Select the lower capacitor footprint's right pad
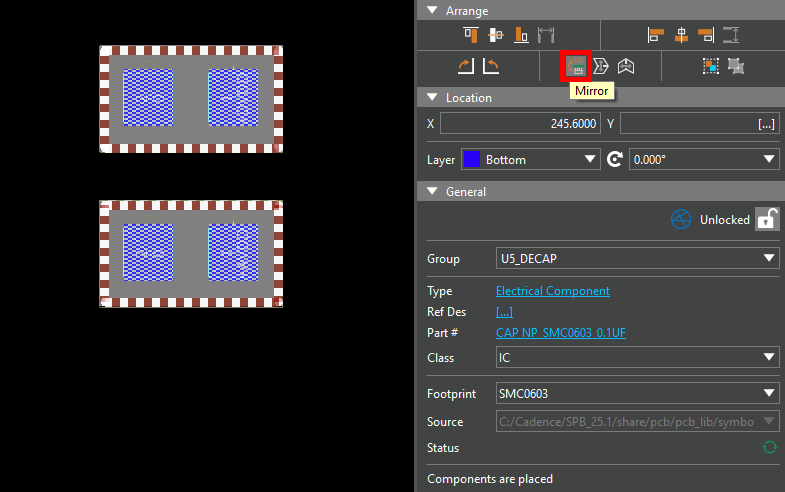 coord(233,252)
